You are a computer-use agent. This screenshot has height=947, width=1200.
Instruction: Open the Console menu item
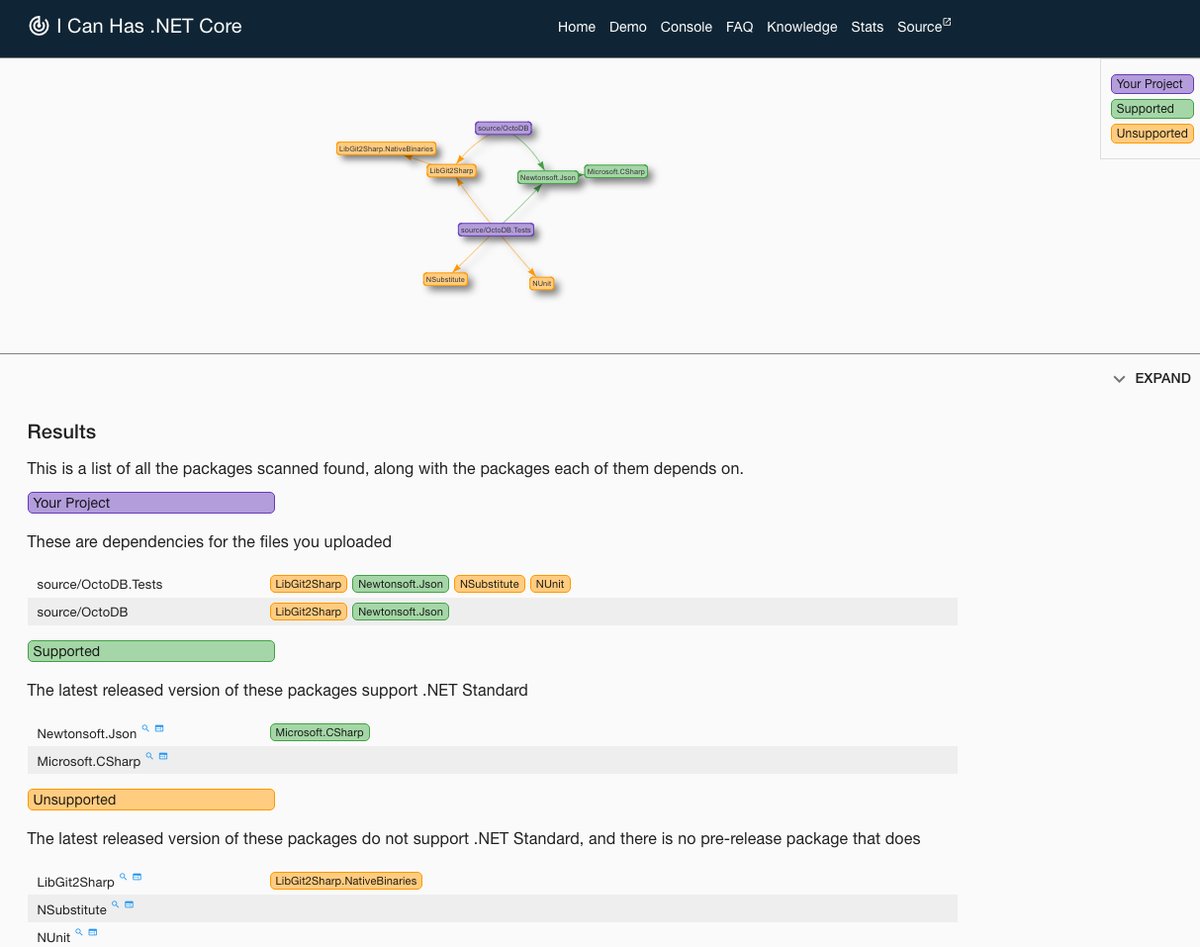click(x=686, y=27)
